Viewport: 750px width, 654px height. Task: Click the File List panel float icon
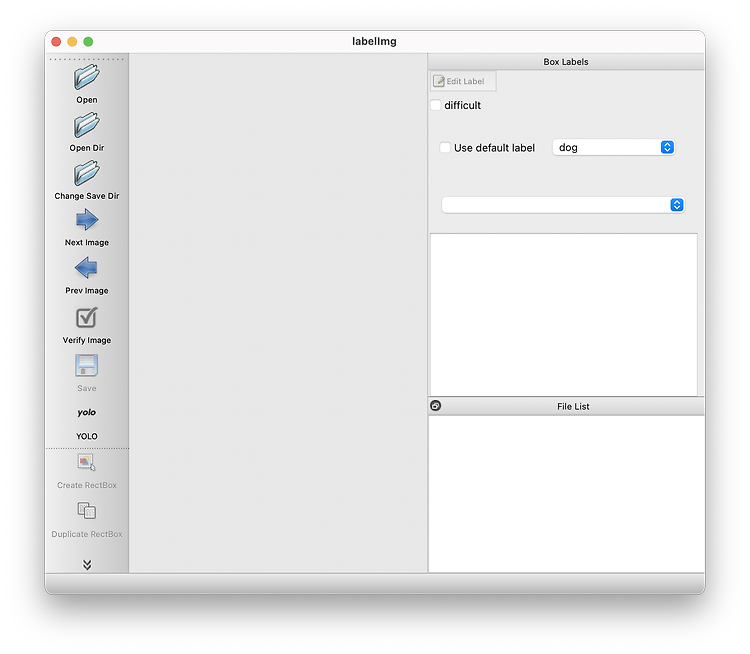click(436, 406)
